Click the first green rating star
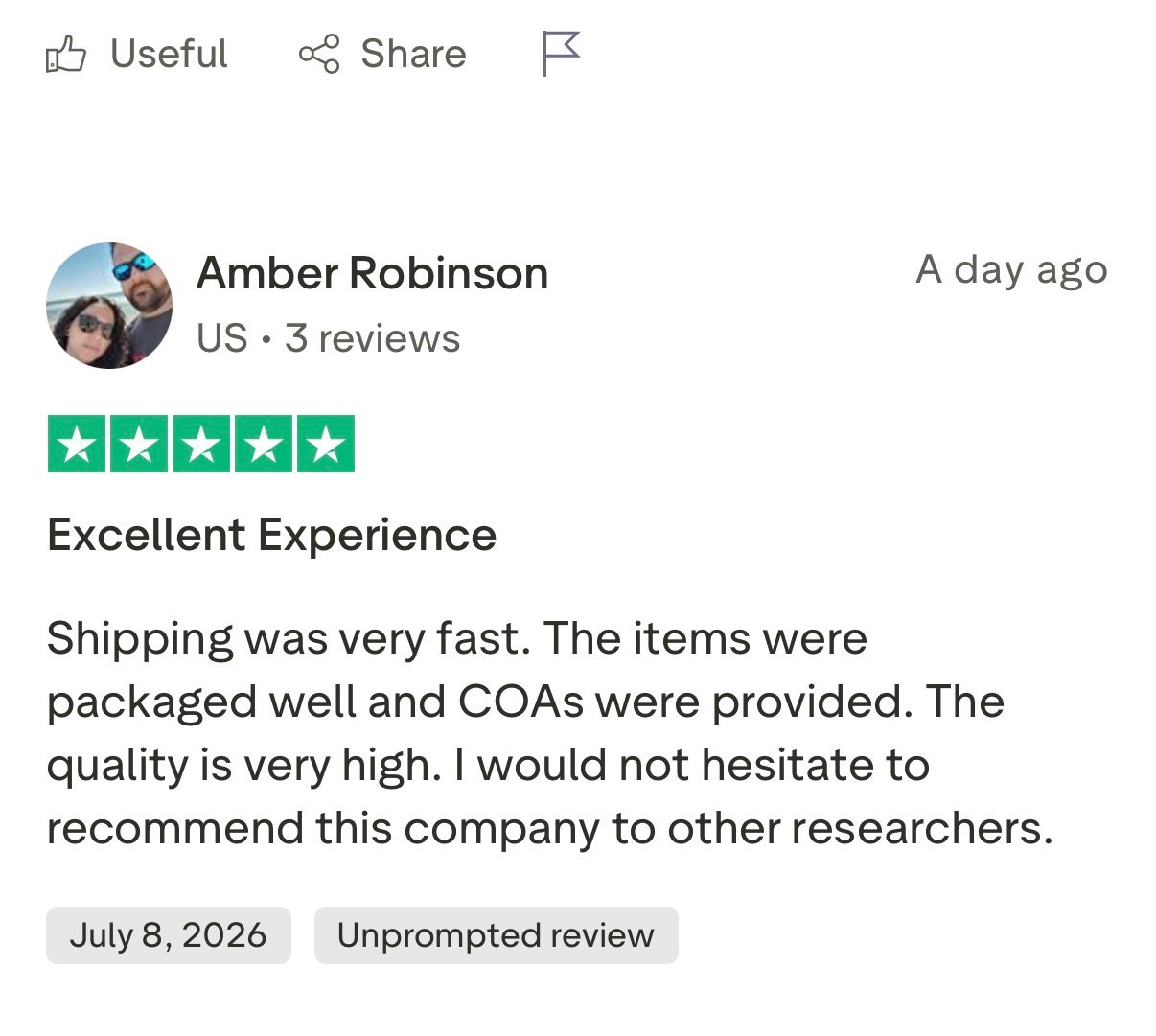 tap(77, 444)
